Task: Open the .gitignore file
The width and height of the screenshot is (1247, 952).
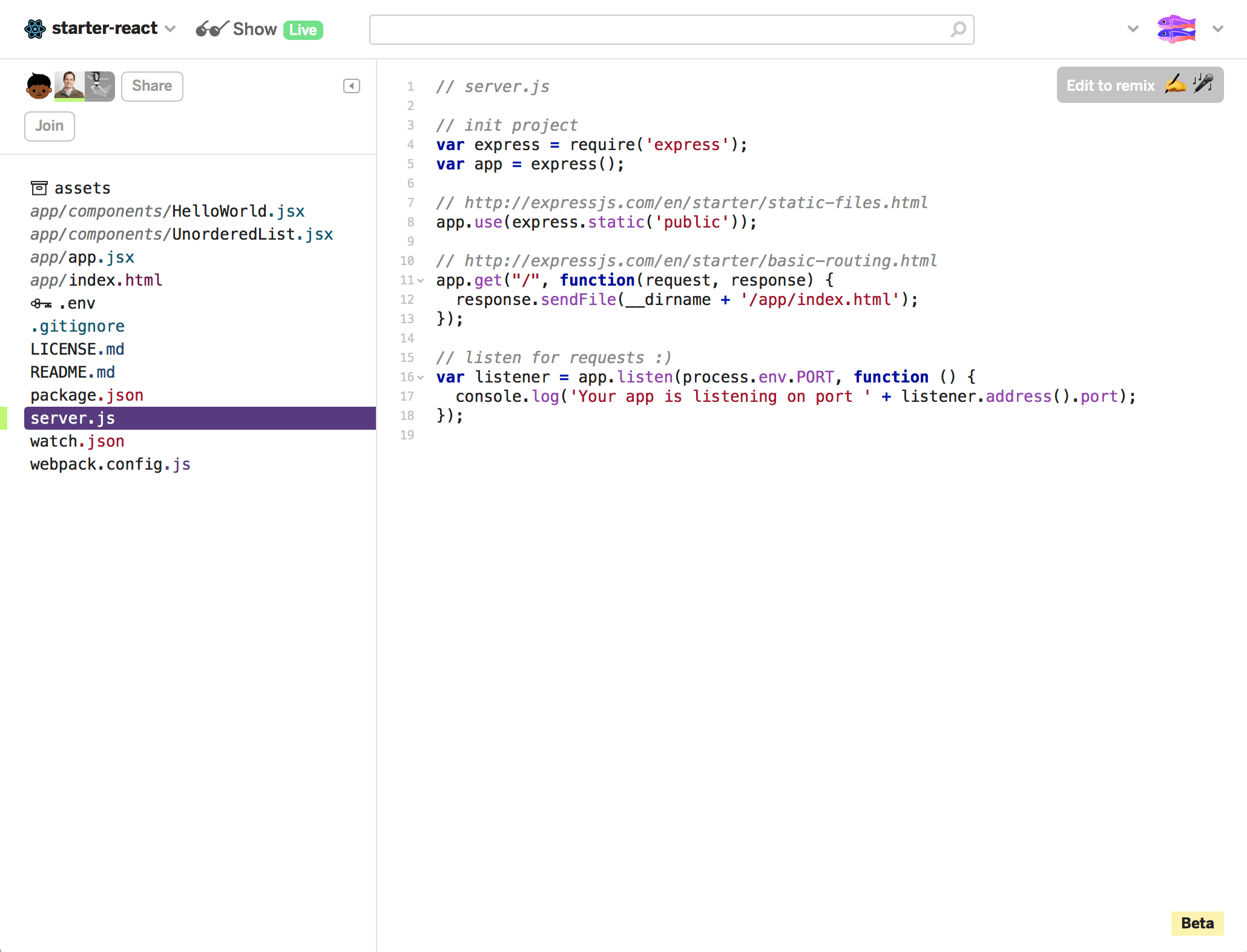Action: click(x=77, y=326)
